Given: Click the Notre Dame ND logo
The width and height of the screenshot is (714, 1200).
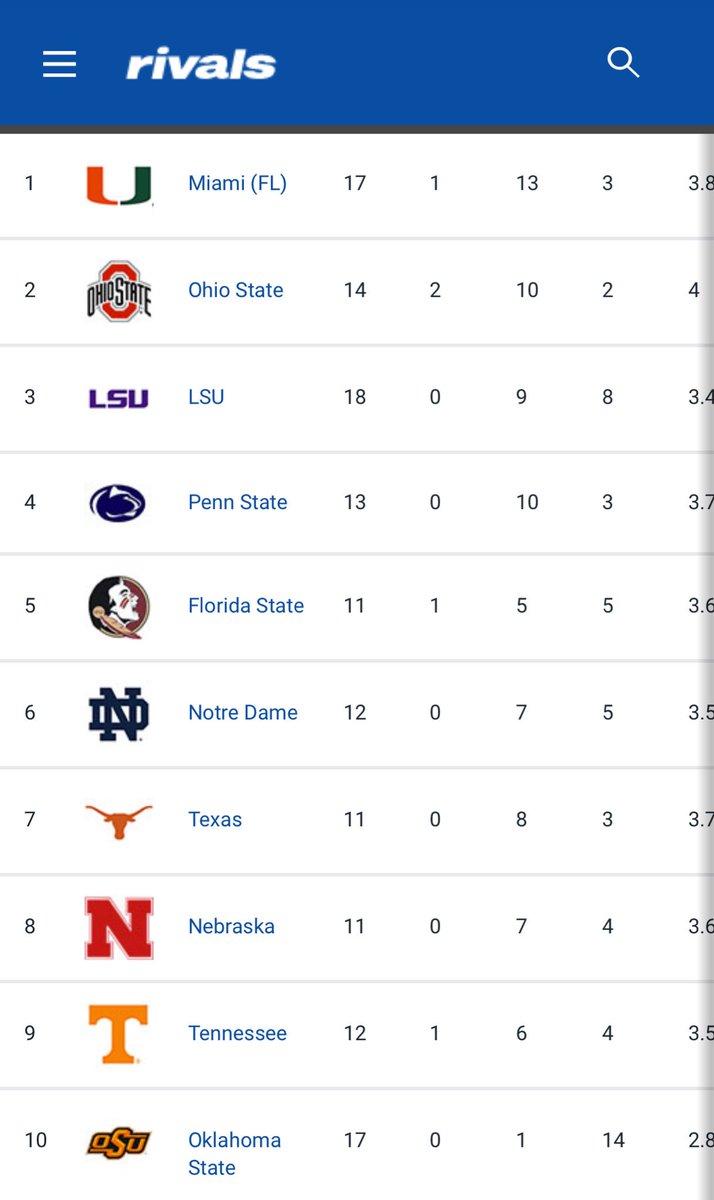Looking at the screenshot, I should [x=118, y=714].
